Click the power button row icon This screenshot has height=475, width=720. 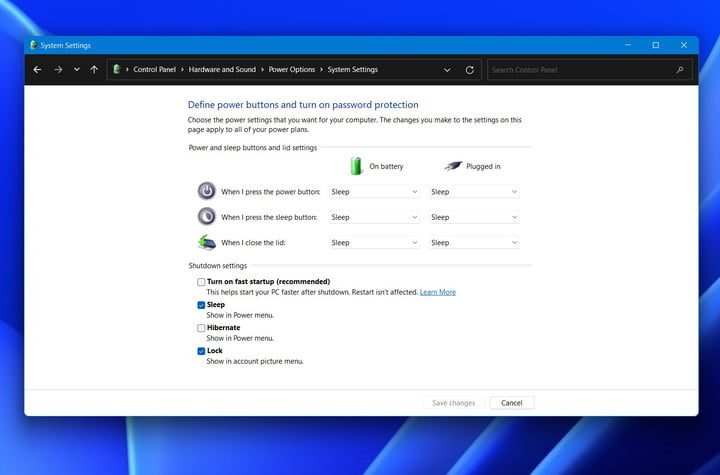pos(207,191)
